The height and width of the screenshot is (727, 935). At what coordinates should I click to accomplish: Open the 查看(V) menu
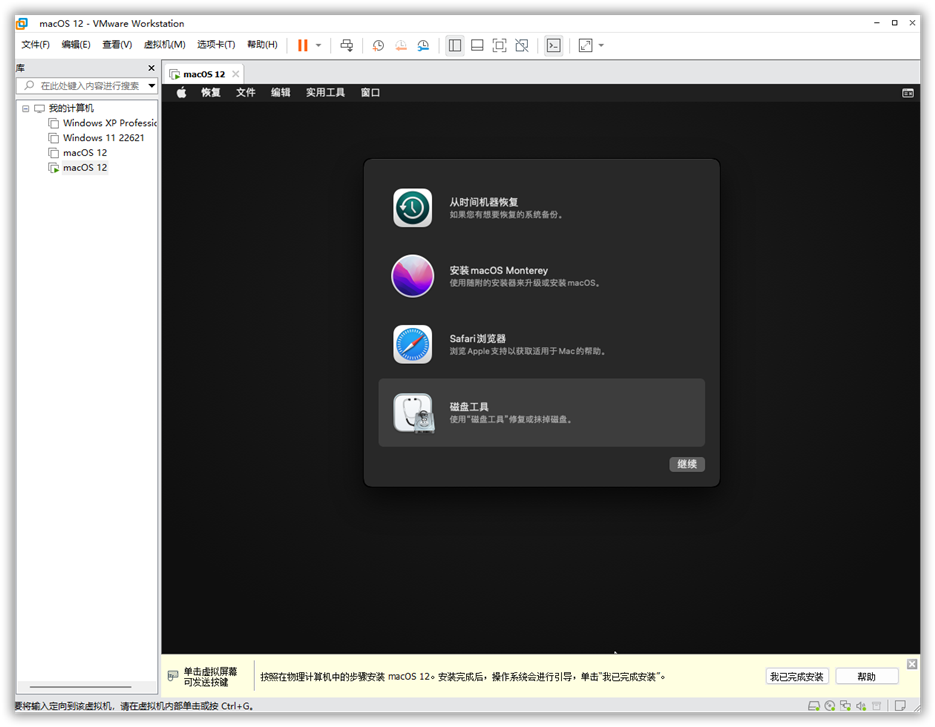click(117, 45)
